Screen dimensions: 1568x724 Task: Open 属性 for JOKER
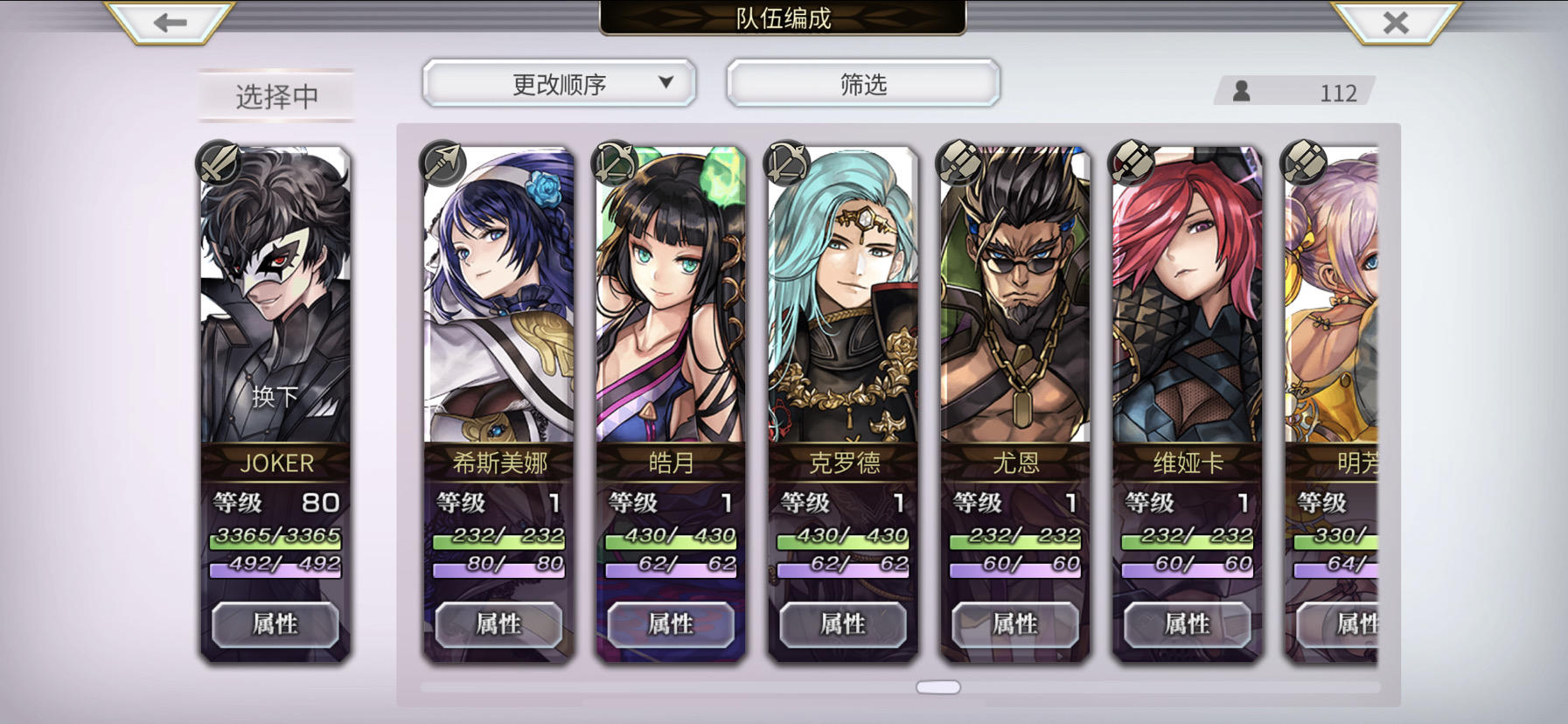(275, 624)
